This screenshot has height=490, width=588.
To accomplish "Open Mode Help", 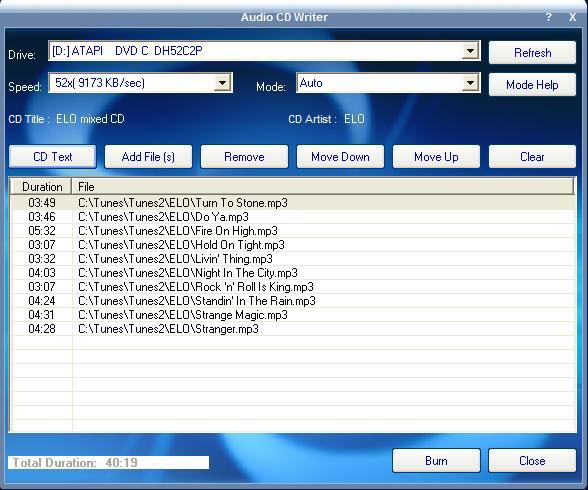I will pyautogui.click(x=532, y=84).
